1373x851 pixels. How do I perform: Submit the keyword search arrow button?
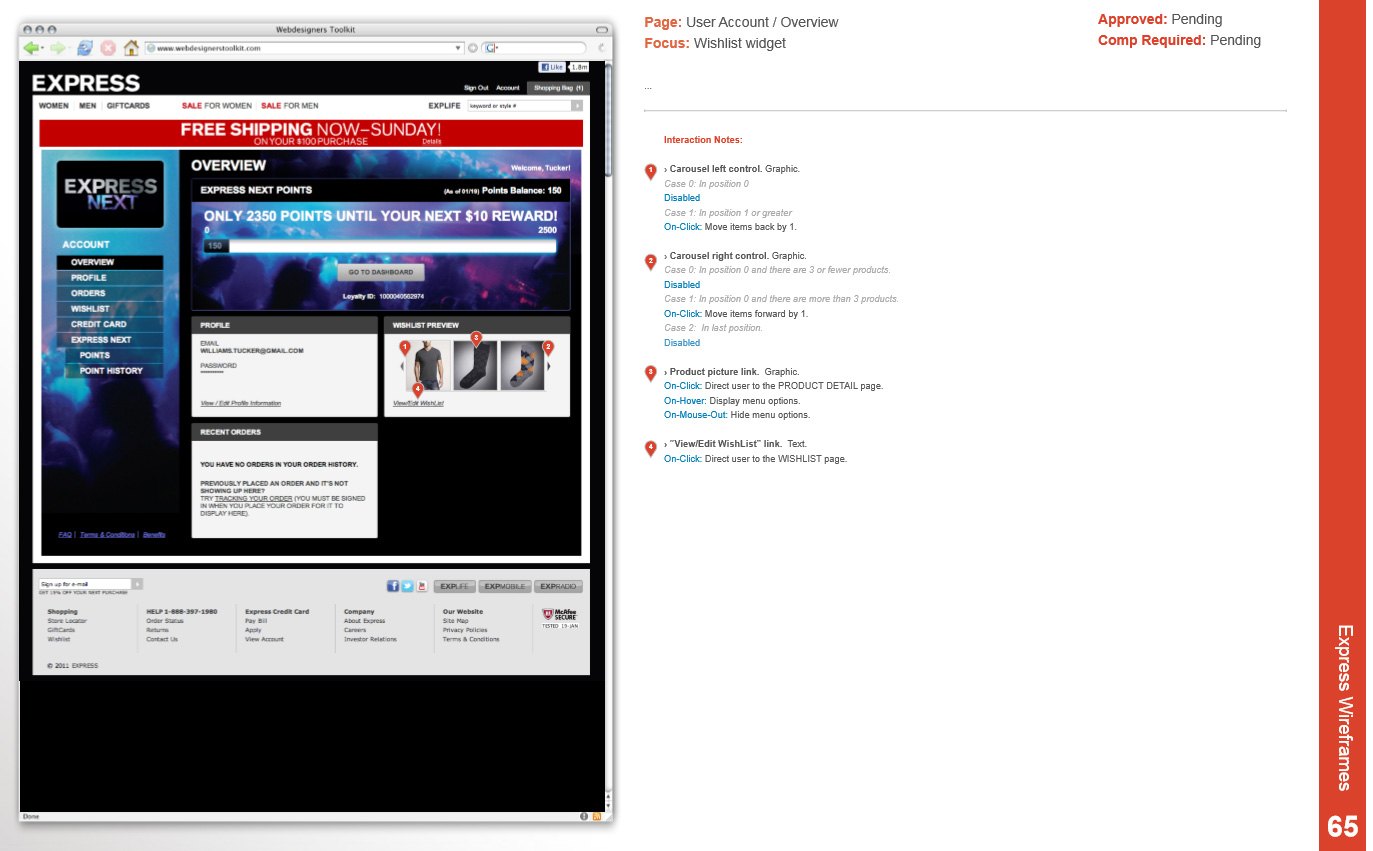[x=577, y=105]
